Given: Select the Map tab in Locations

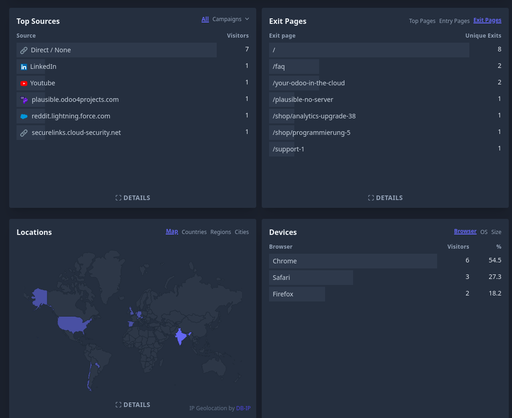Looking at the screenshot, I should [x=172, y=232].
